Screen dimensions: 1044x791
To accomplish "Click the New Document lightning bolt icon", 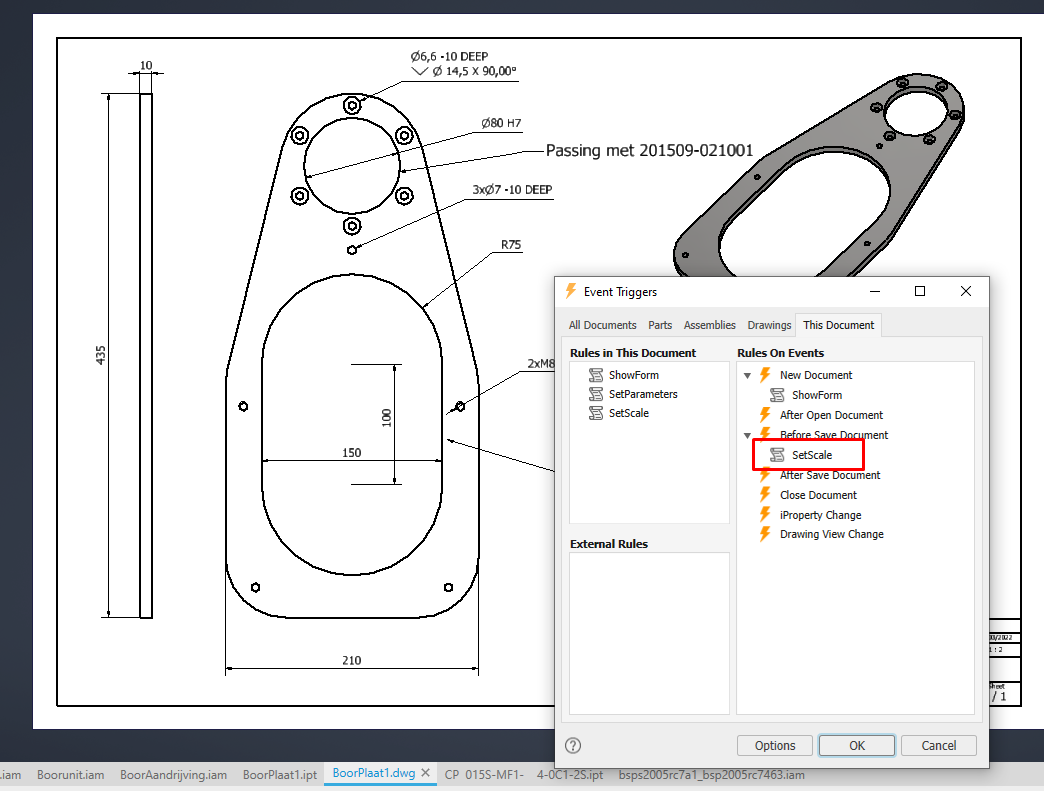I will tap(766, 375).
